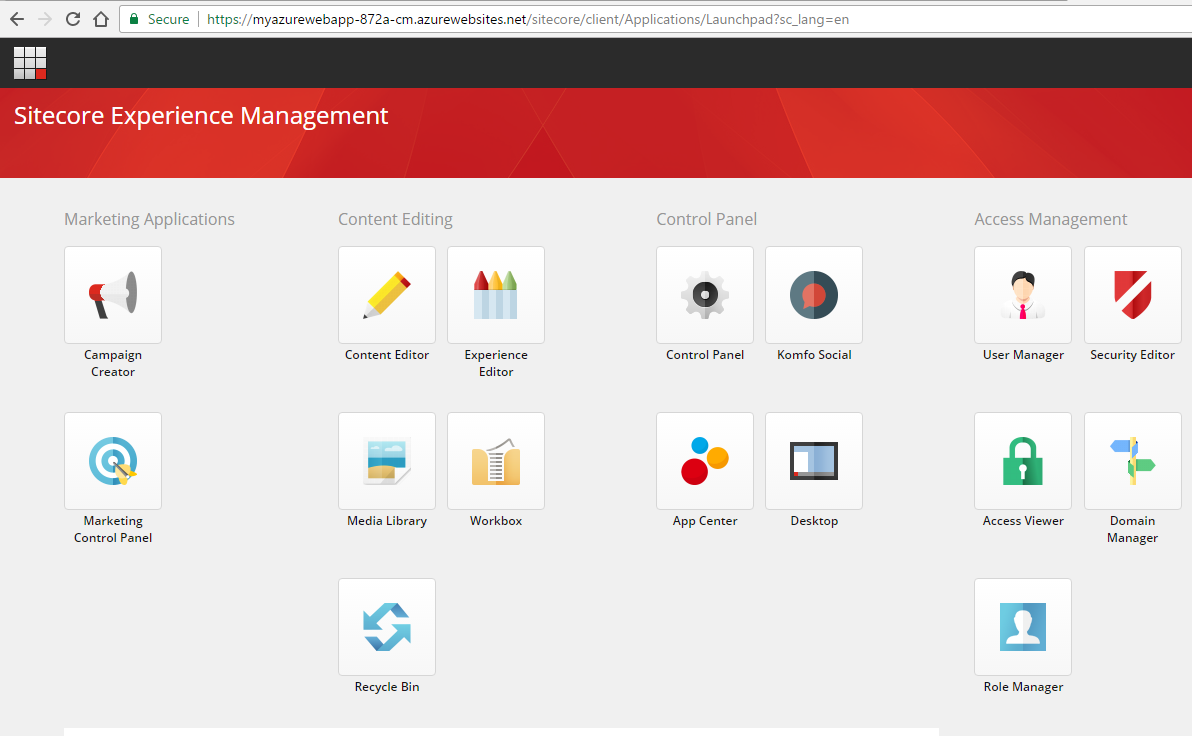Screen dimensions: 1192x736
Task: Open Experience Editor crayons icon
Action: point(496,295)
